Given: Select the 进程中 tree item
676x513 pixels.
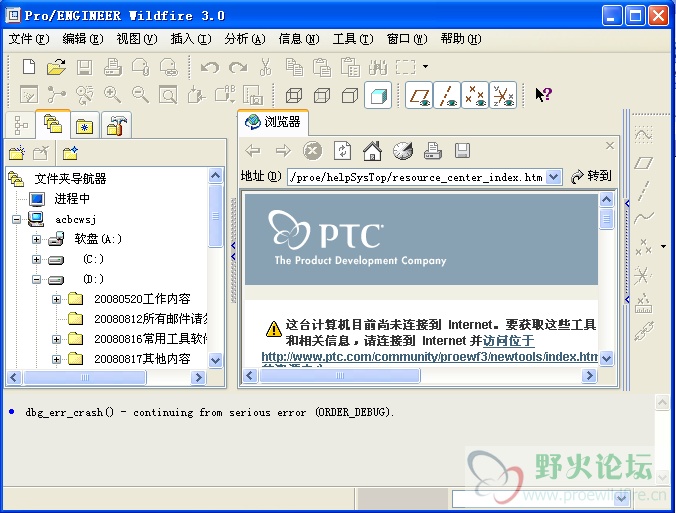Looking at the screenshot, I should pos(72,199).
